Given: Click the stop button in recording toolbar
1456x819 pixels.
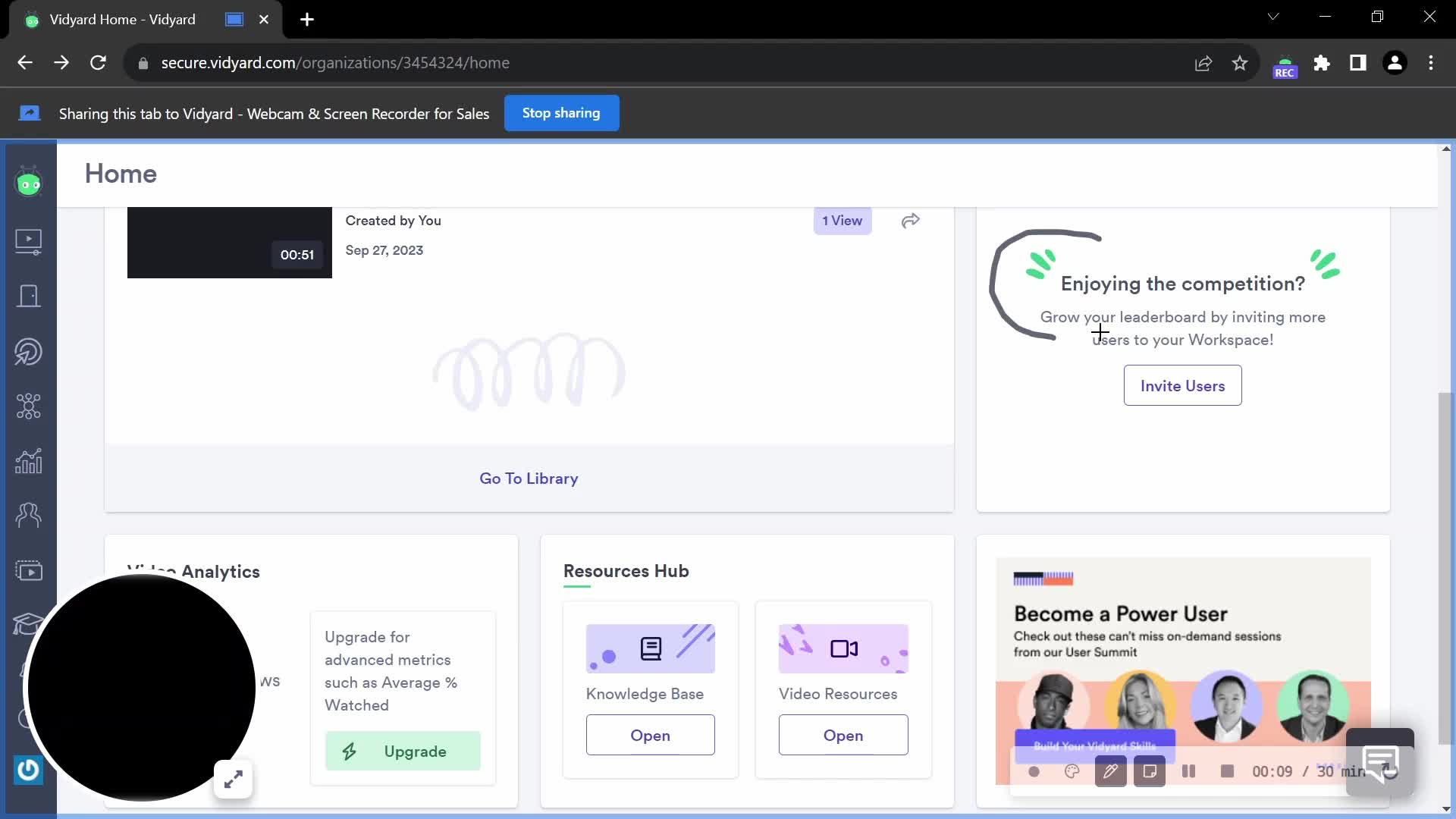Looking at the screenshot, I should [x=1226, y=771].
